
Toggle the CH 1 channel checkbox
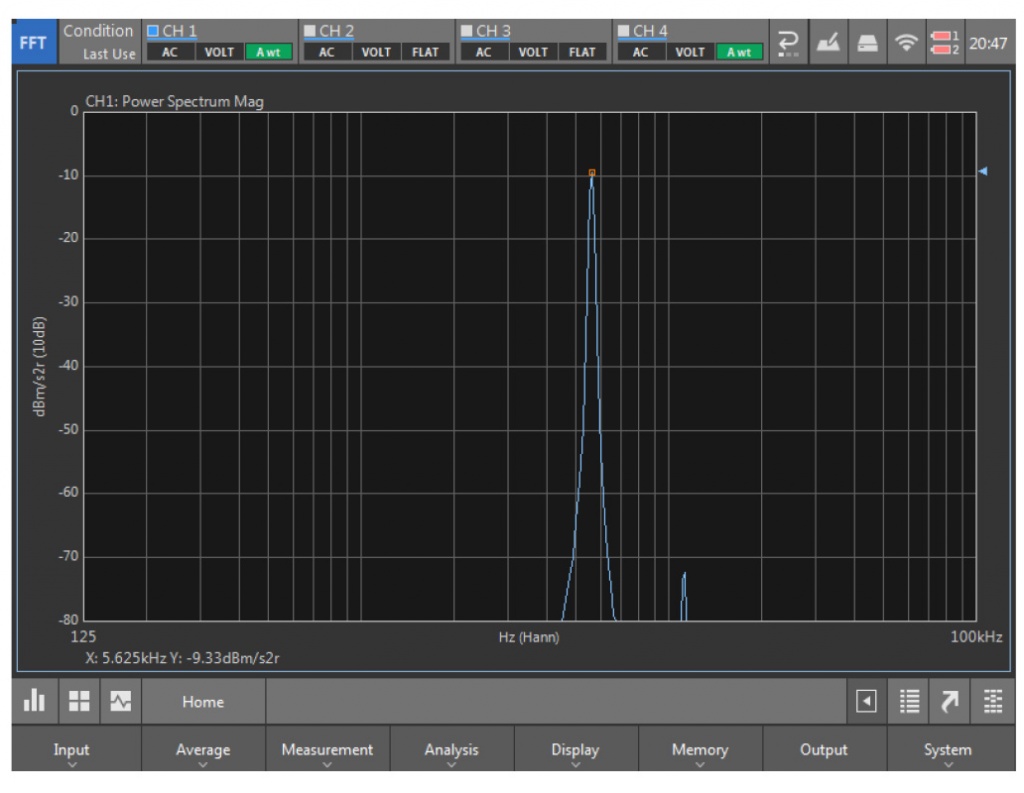(153, 31)
